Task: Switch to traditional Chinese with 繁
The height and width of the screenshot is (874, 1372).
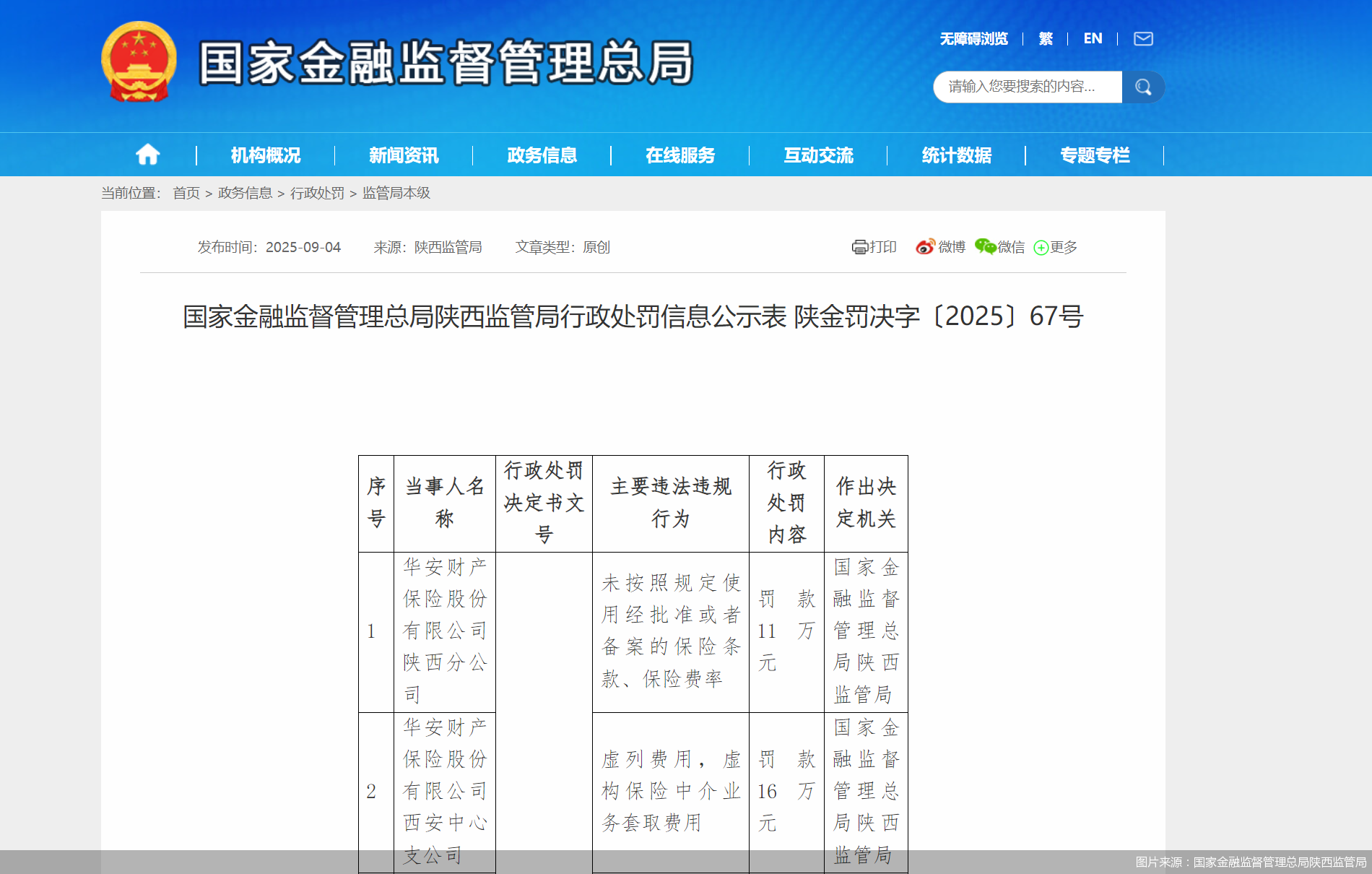Action: tap(1045, 38)
